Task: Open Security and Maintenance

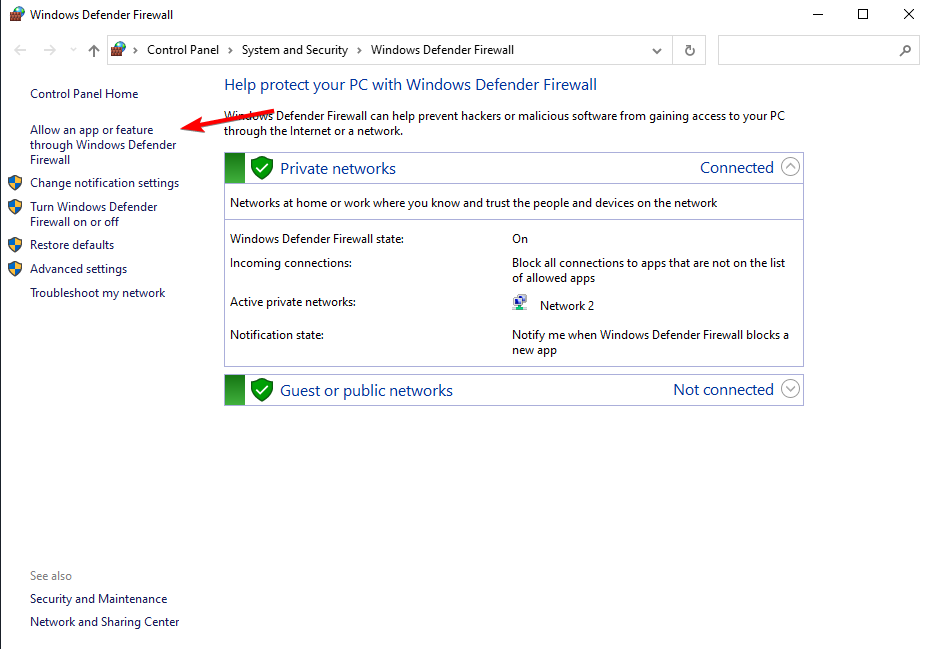Action: coord(99,599)
